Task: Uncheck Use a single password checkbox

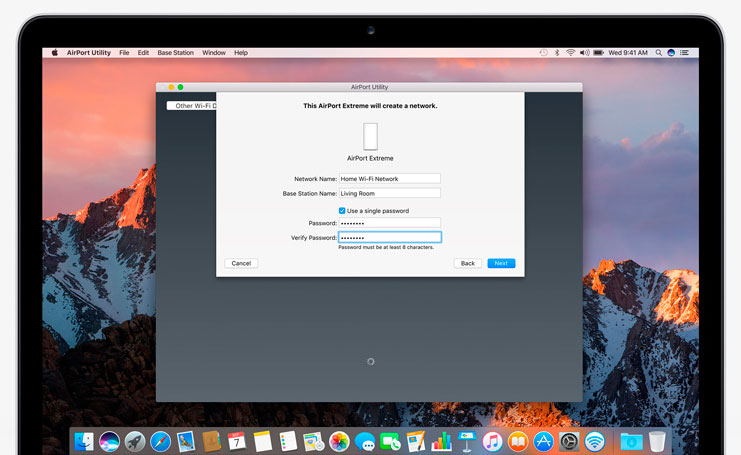Action: click(342, 211)
